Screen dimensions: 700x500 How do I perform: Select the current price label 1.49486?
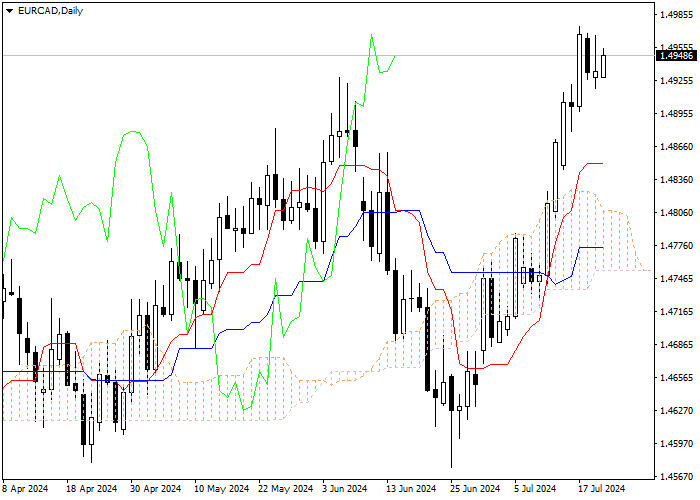[676, 56]
